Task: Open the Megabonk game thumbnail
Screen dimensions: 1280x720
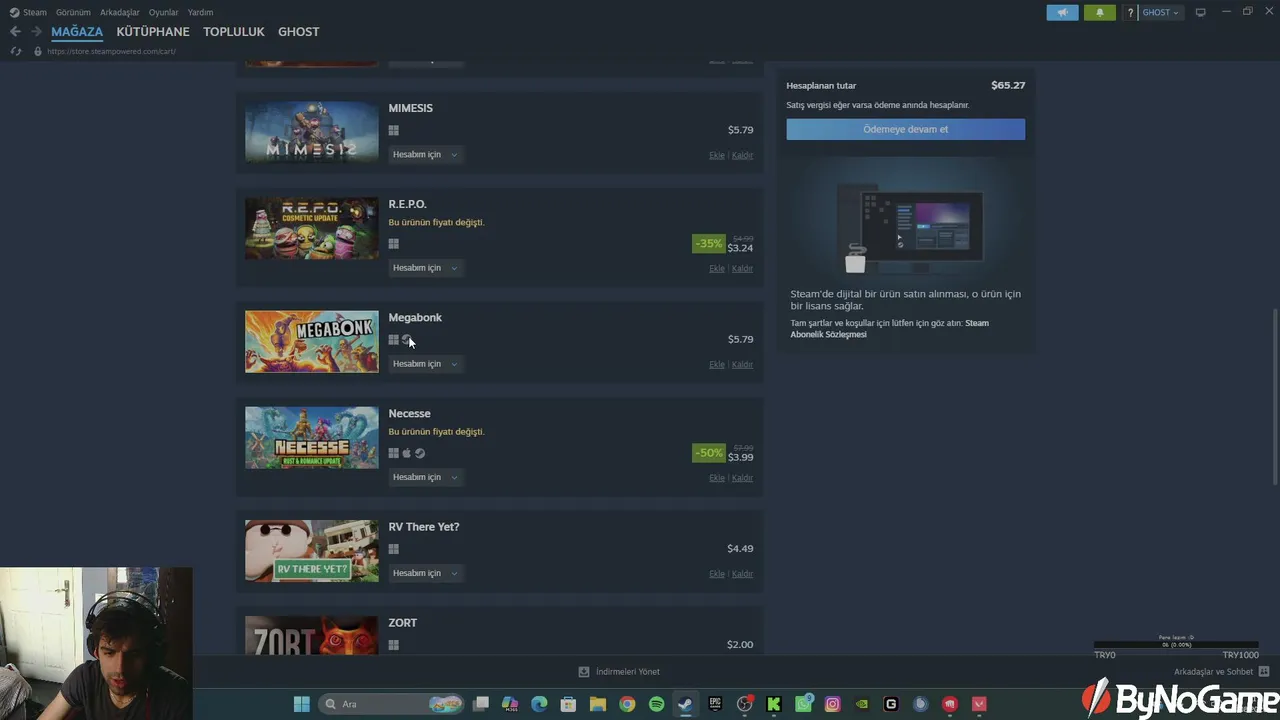Action: click(312, 341)
